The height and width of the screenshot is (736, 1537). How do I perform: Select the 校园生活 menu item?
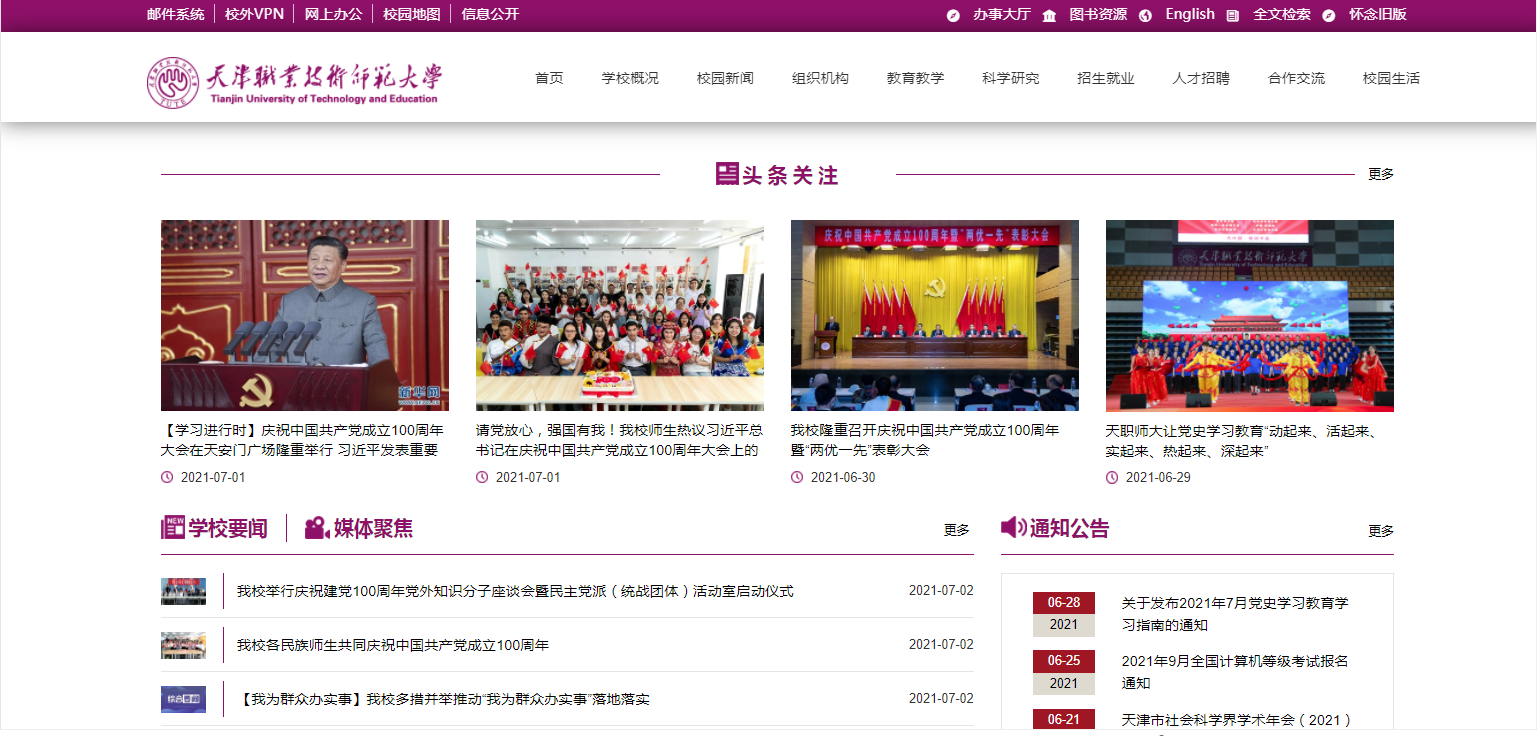tap(1390, 78)
